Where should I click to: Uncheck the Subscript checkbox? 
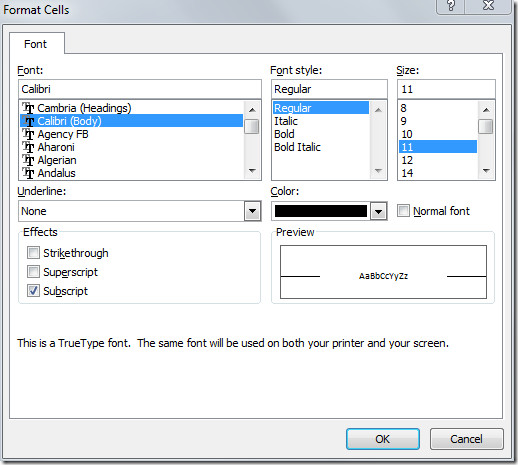[x=33, y=291]
